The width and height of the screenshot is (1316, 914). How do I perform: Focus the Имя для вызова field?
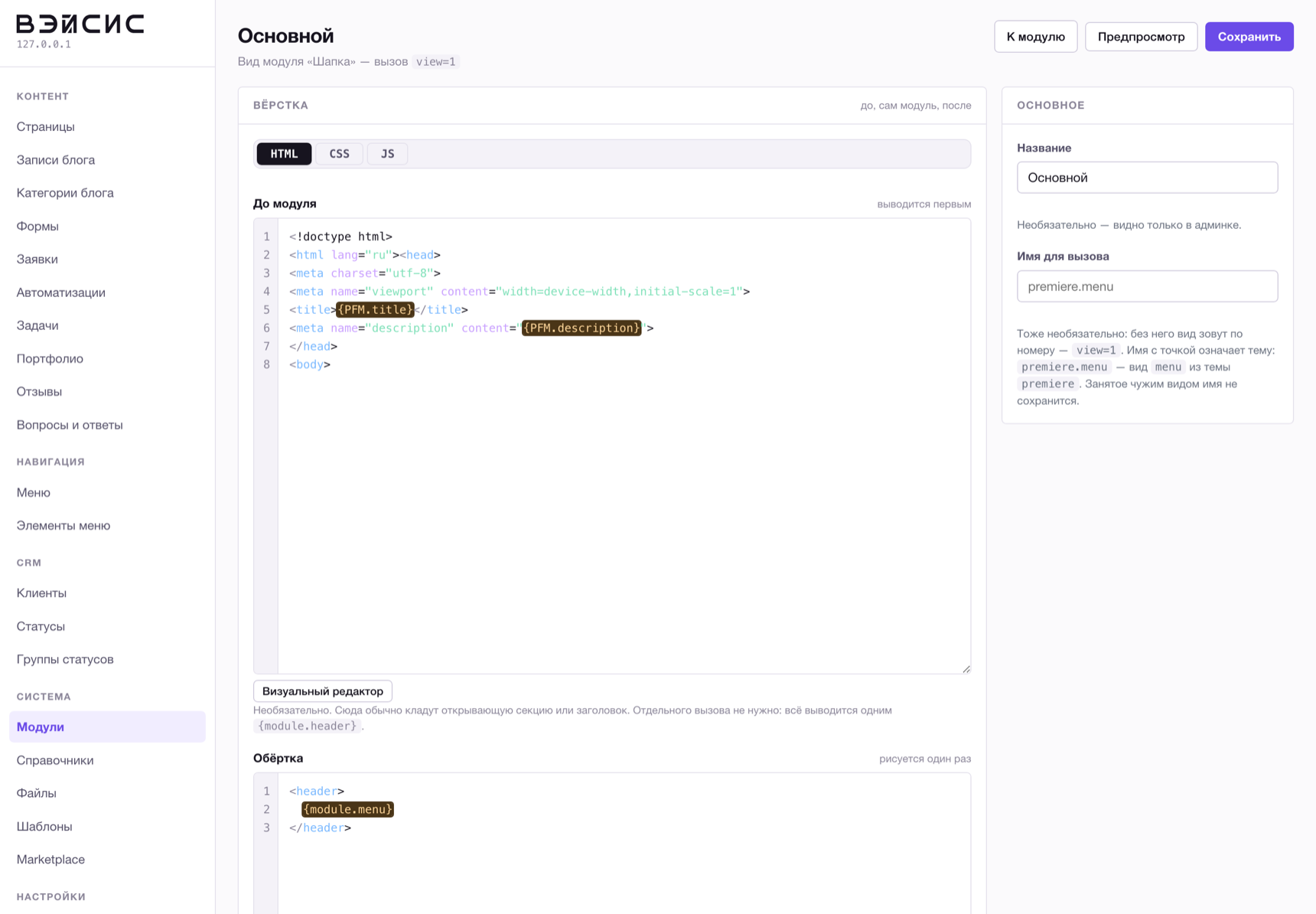click(1147, 286)
